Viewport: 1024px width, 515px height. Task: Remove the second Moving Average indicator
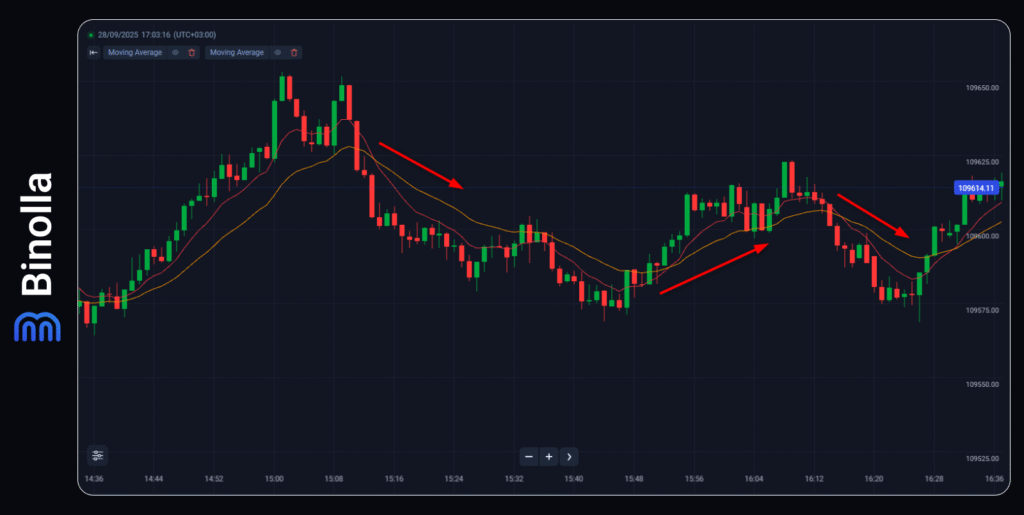(294, 52)
